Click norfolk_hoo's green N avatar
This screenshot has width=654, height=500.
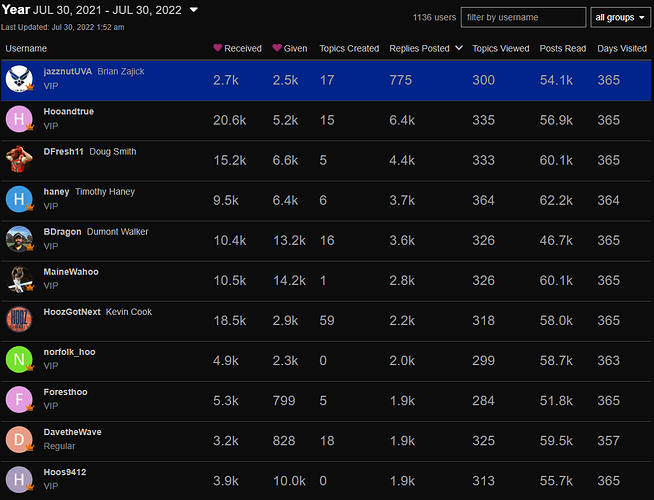pyautogui.click(x=19, y=359)
